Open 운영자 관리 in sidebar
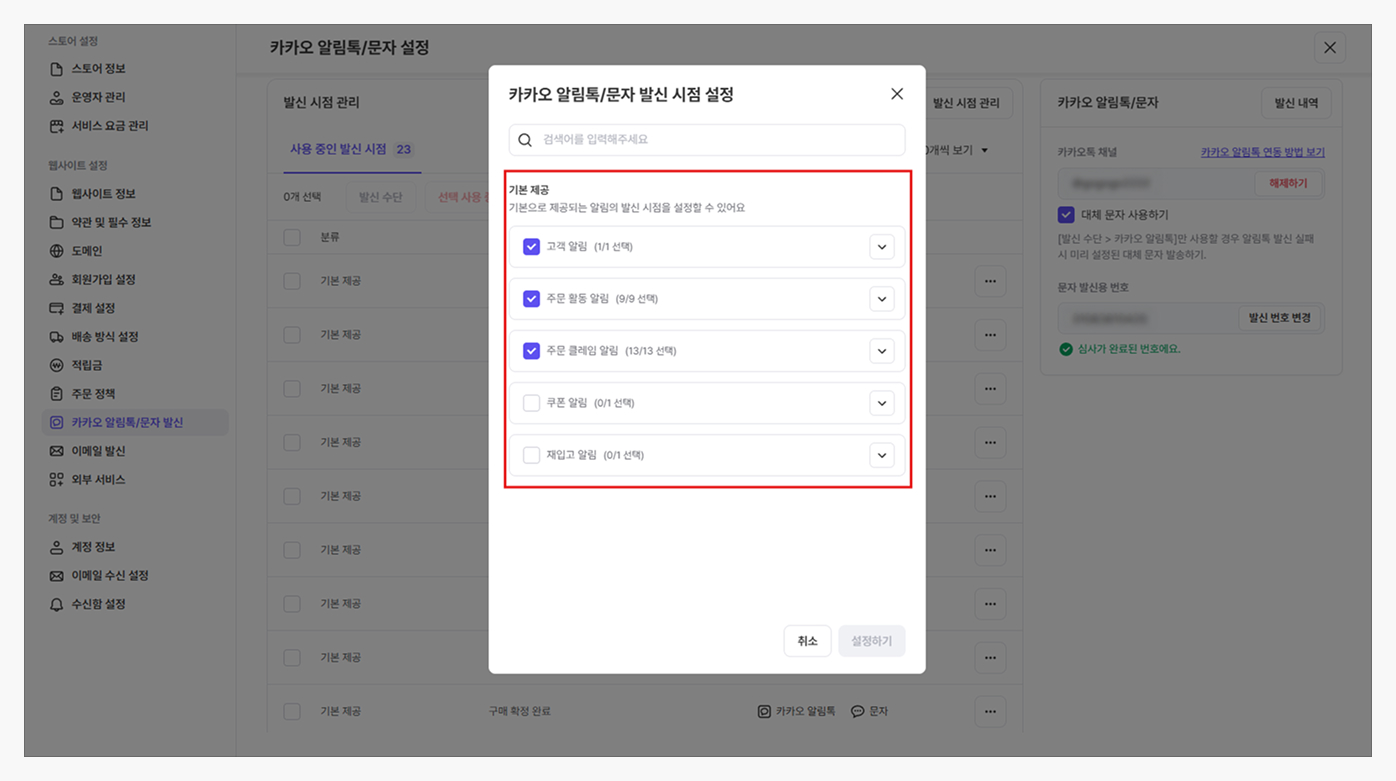 [98, 97]
